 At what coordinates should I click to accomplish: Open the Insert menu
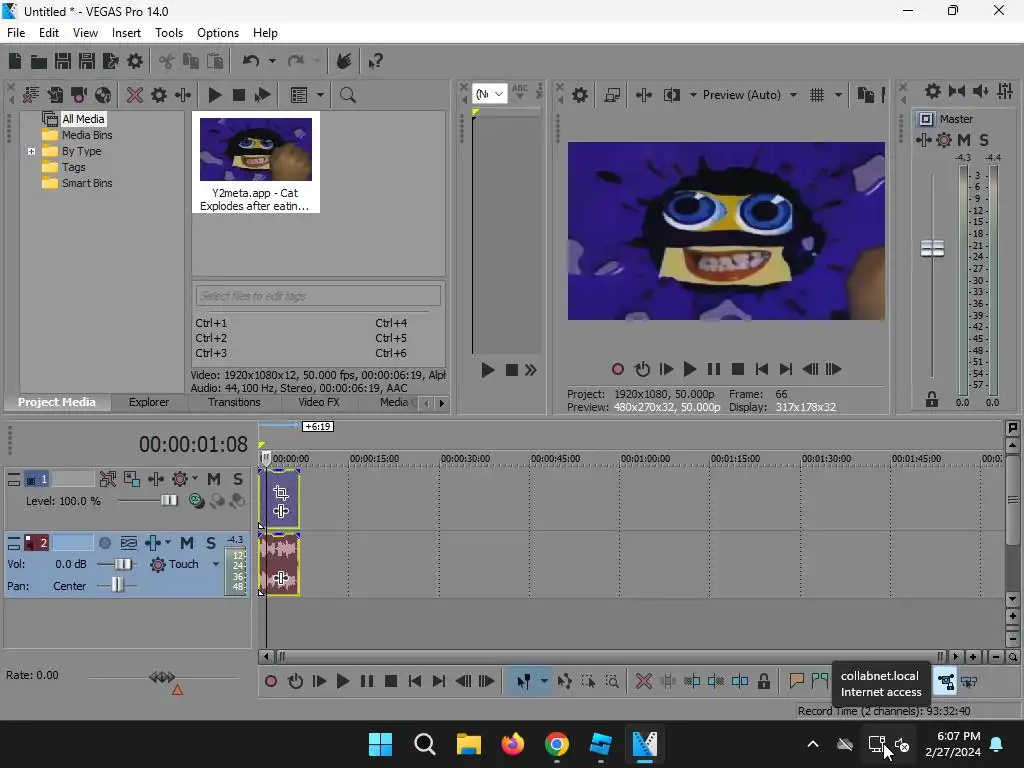coord(126,33)
